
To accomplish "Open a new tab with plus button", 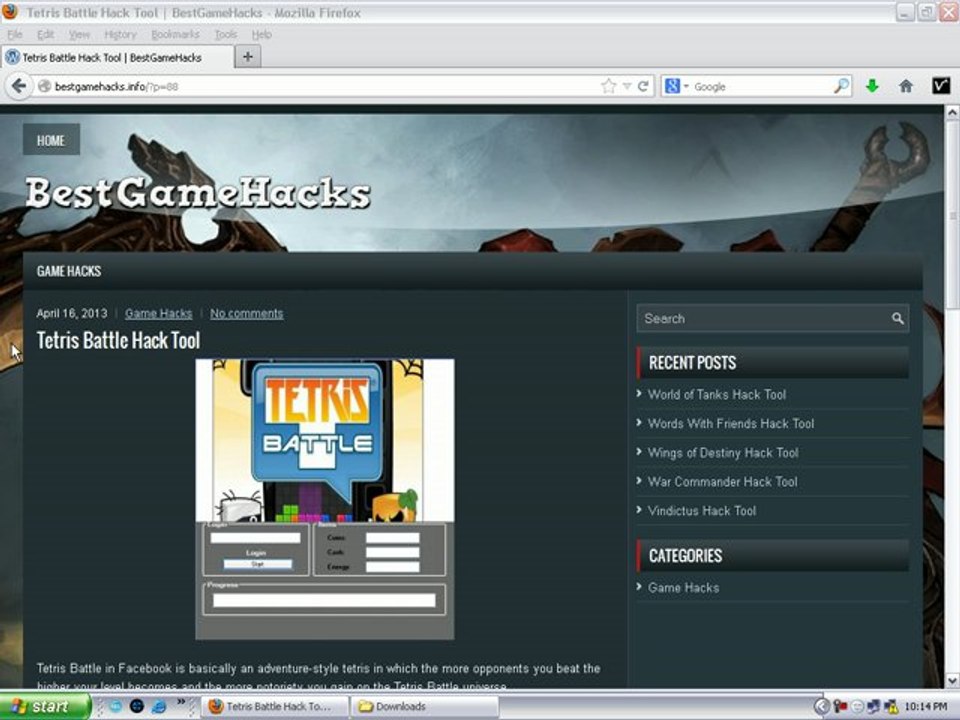I will point(247,57).
